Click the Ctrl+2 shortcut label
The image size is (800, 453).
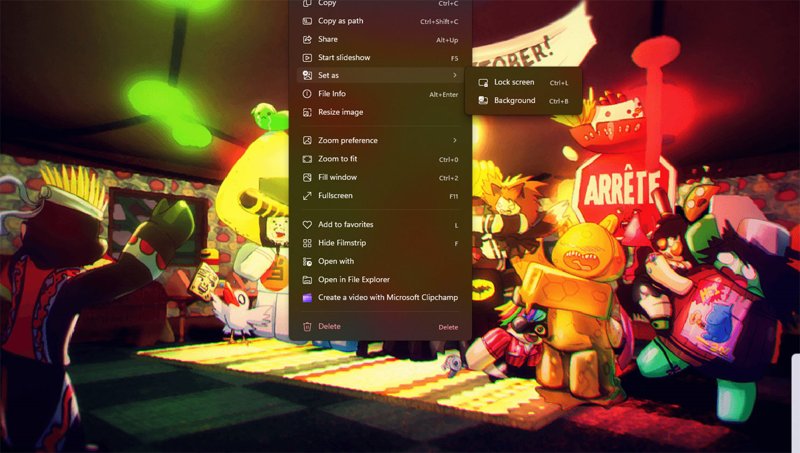tap(448, 178)
